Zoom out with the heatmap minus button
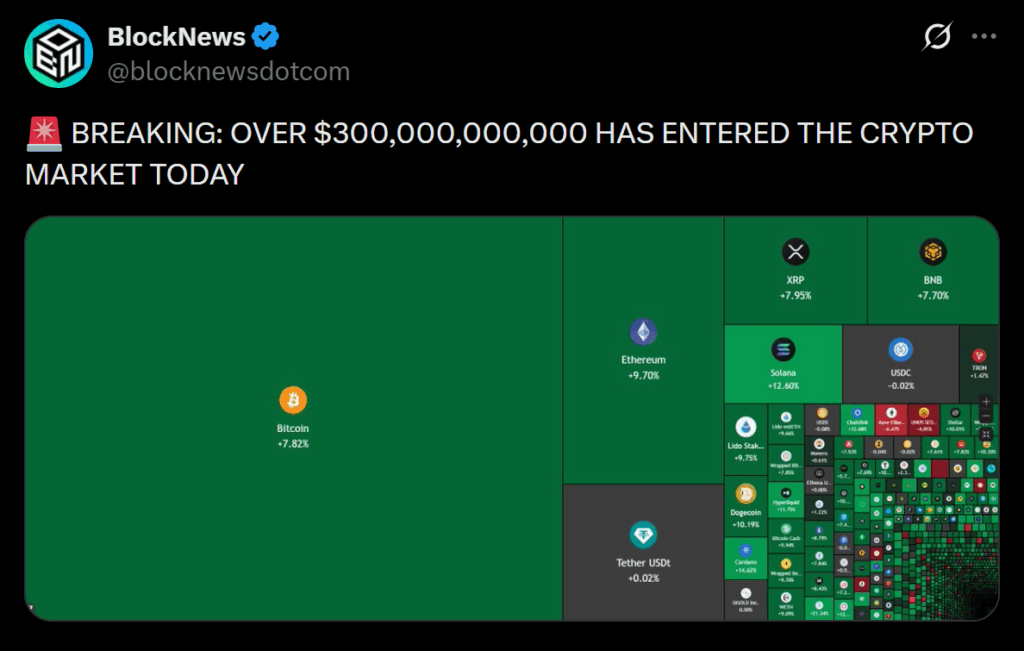Image resolution: width=1024 pixels, height=651 pixels. pos(986,416)
